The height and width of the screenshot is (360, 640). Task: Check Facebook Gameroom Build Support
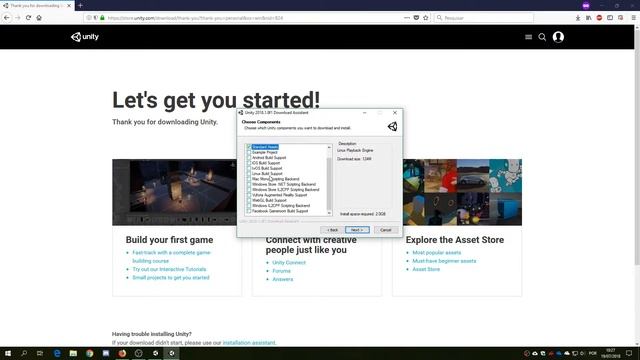pos(249,211)
